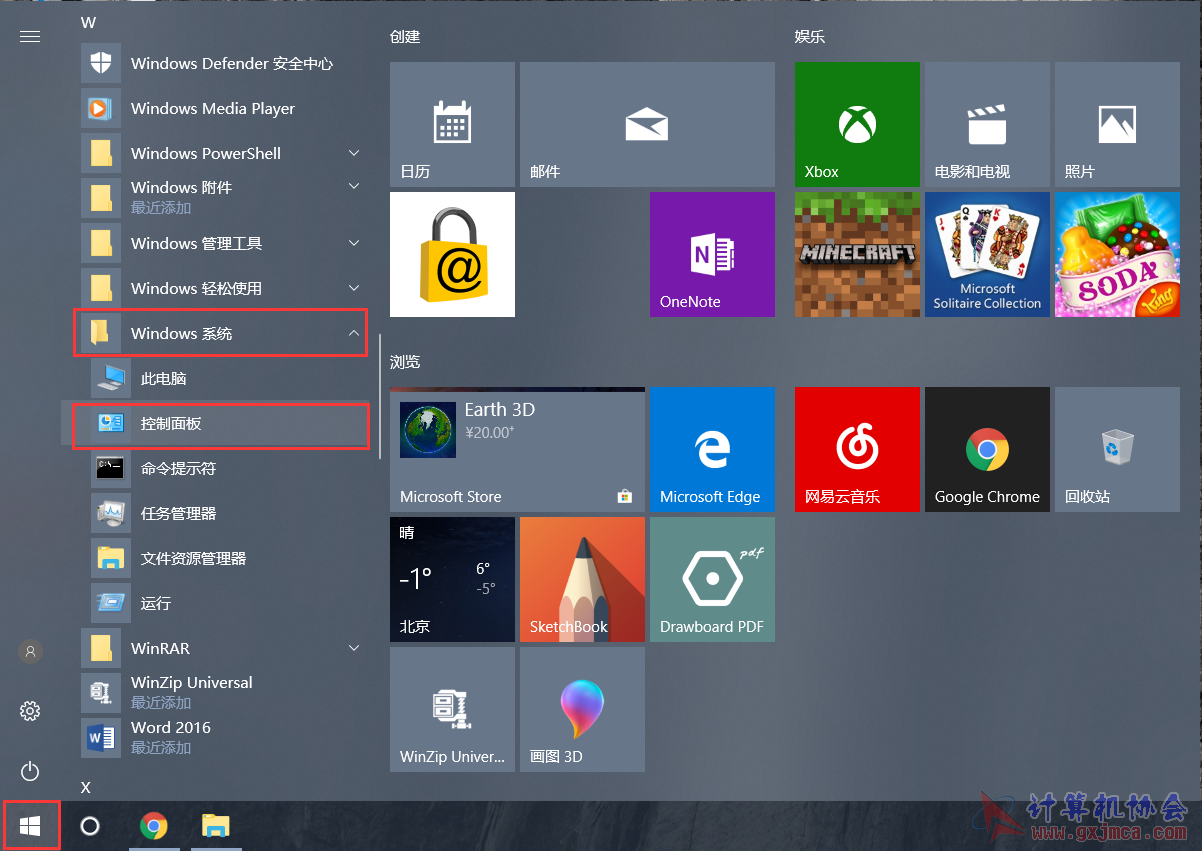Open the NetEase Cloud Music tile 网易云音乐

857,449
